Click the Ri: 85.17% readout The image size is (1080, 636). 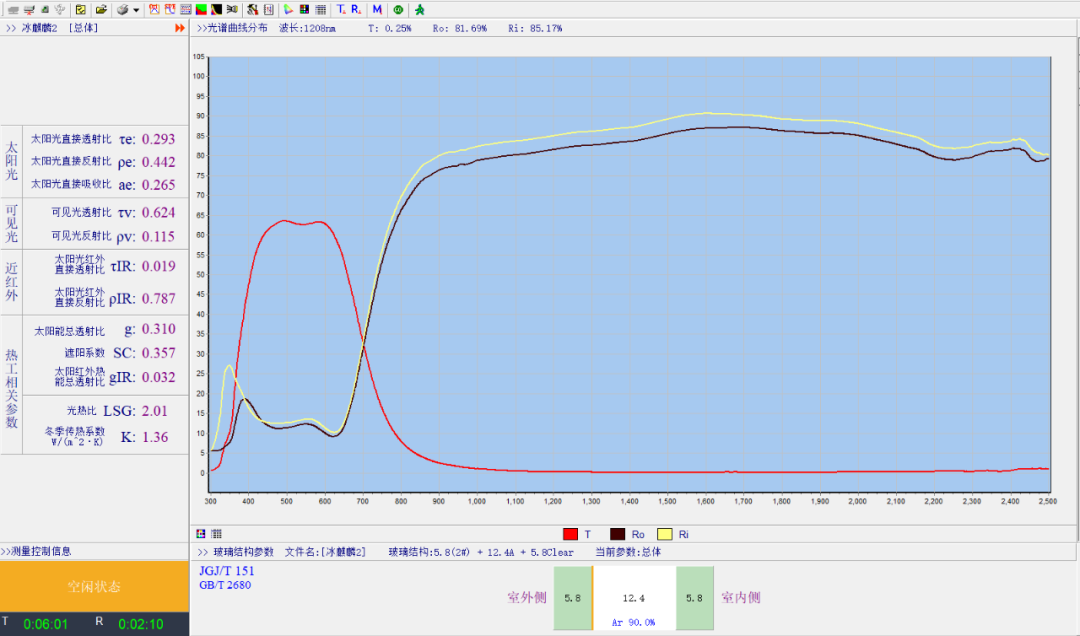[x=535, y=28]
